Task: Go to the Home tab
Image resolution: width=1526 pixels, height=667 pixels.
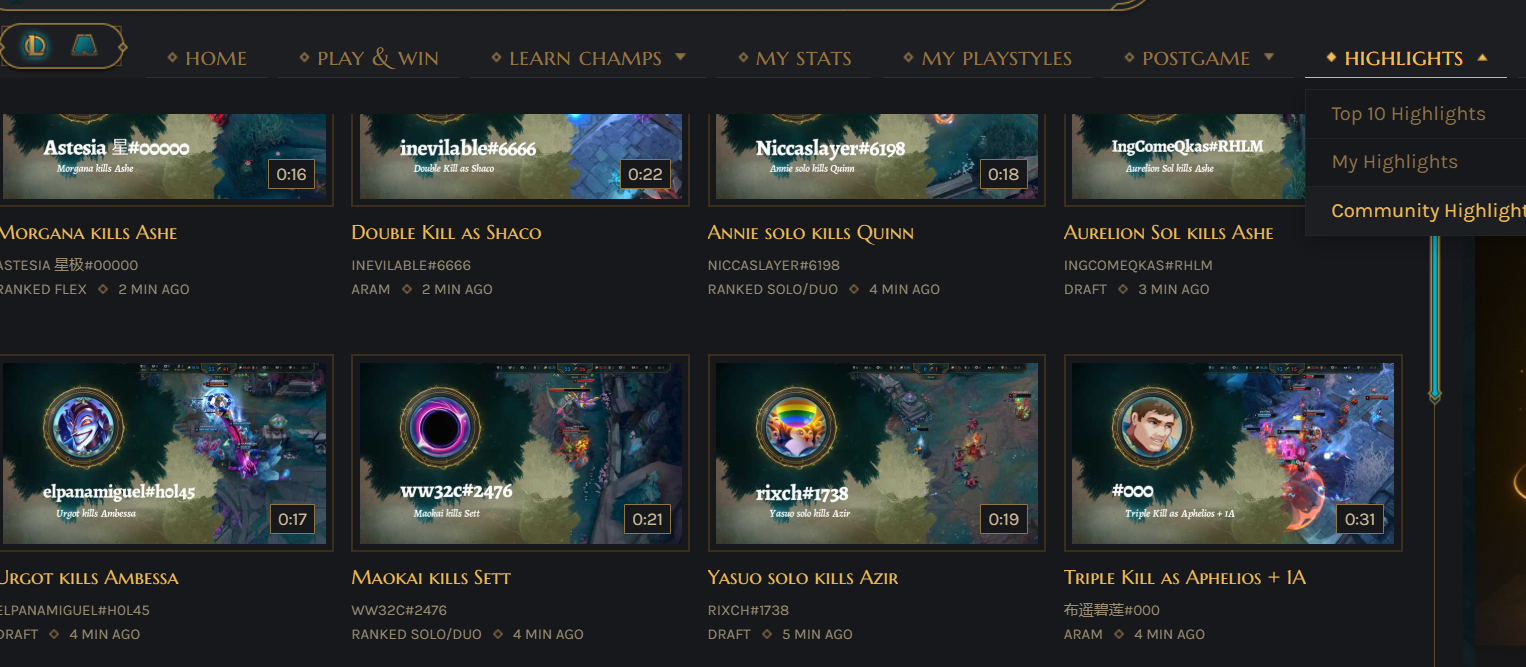Action: [x=207, y=58]
